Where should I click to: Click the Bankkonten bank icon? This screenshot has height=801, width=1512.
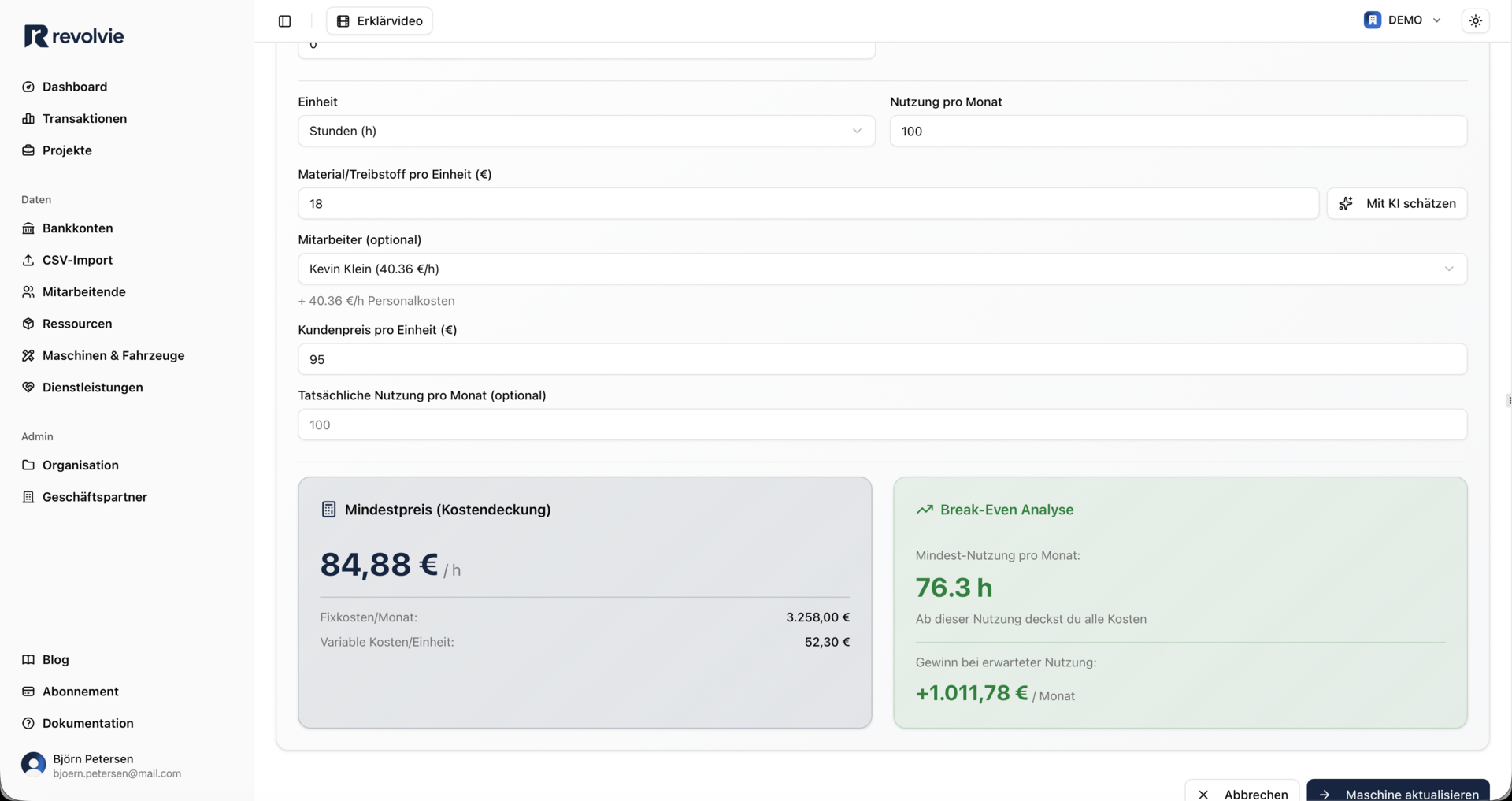(x=28, y=228)
